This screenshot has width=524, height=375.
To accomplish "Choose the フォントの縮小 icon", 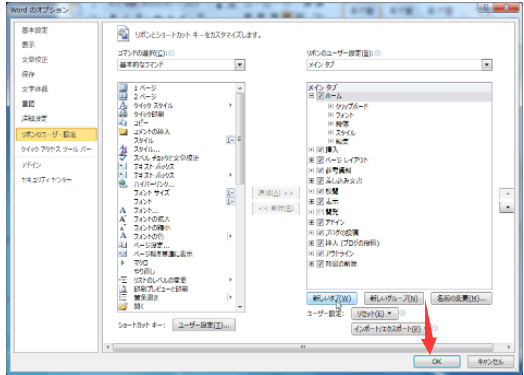I will [123, 228].
